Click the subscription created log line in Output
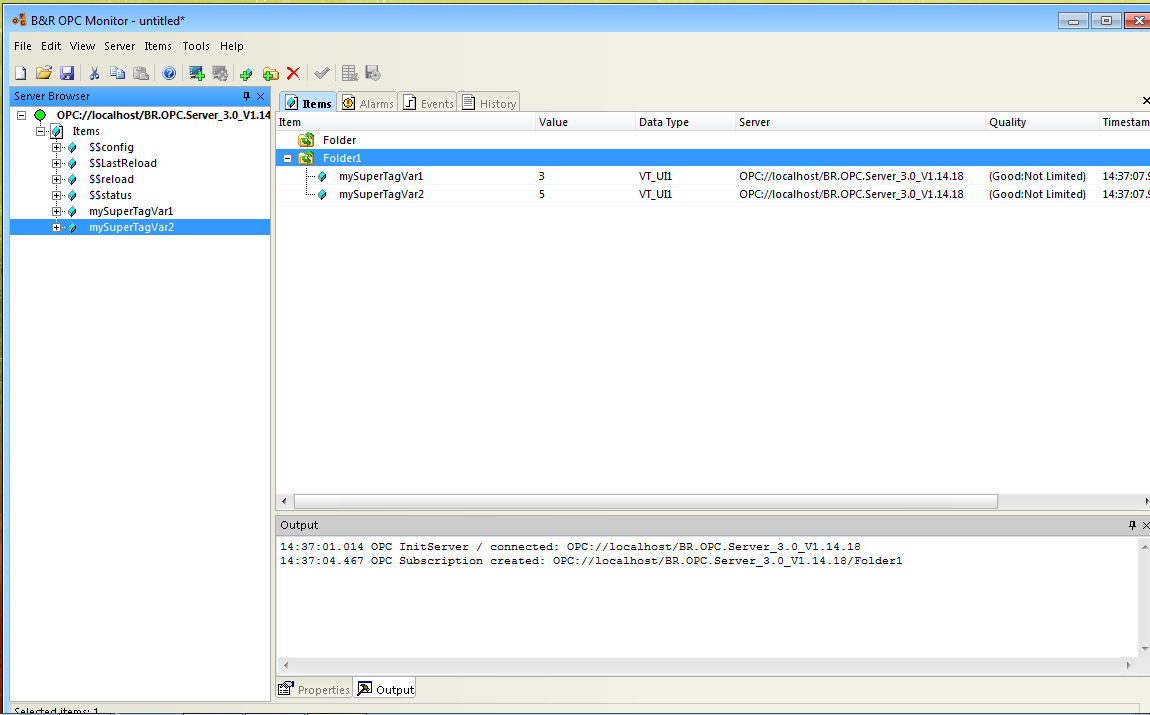The height and width of the screenshot is (715, 1150). (591, 561)
